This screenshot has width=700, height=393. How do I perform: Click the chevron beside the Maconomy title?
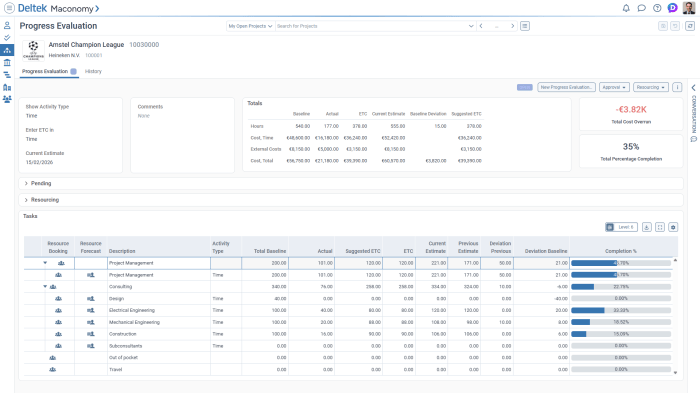click(97, 8)
